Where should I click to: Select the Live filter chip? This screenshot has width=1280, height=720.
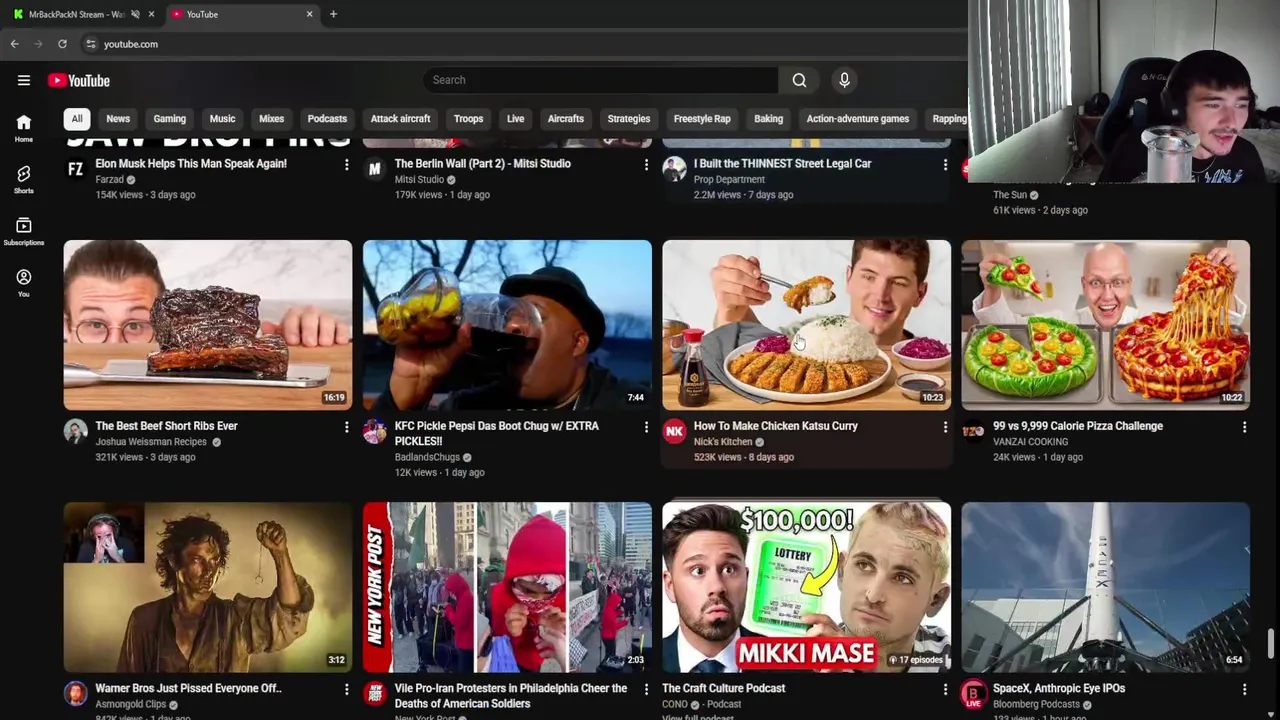(515, 119)
